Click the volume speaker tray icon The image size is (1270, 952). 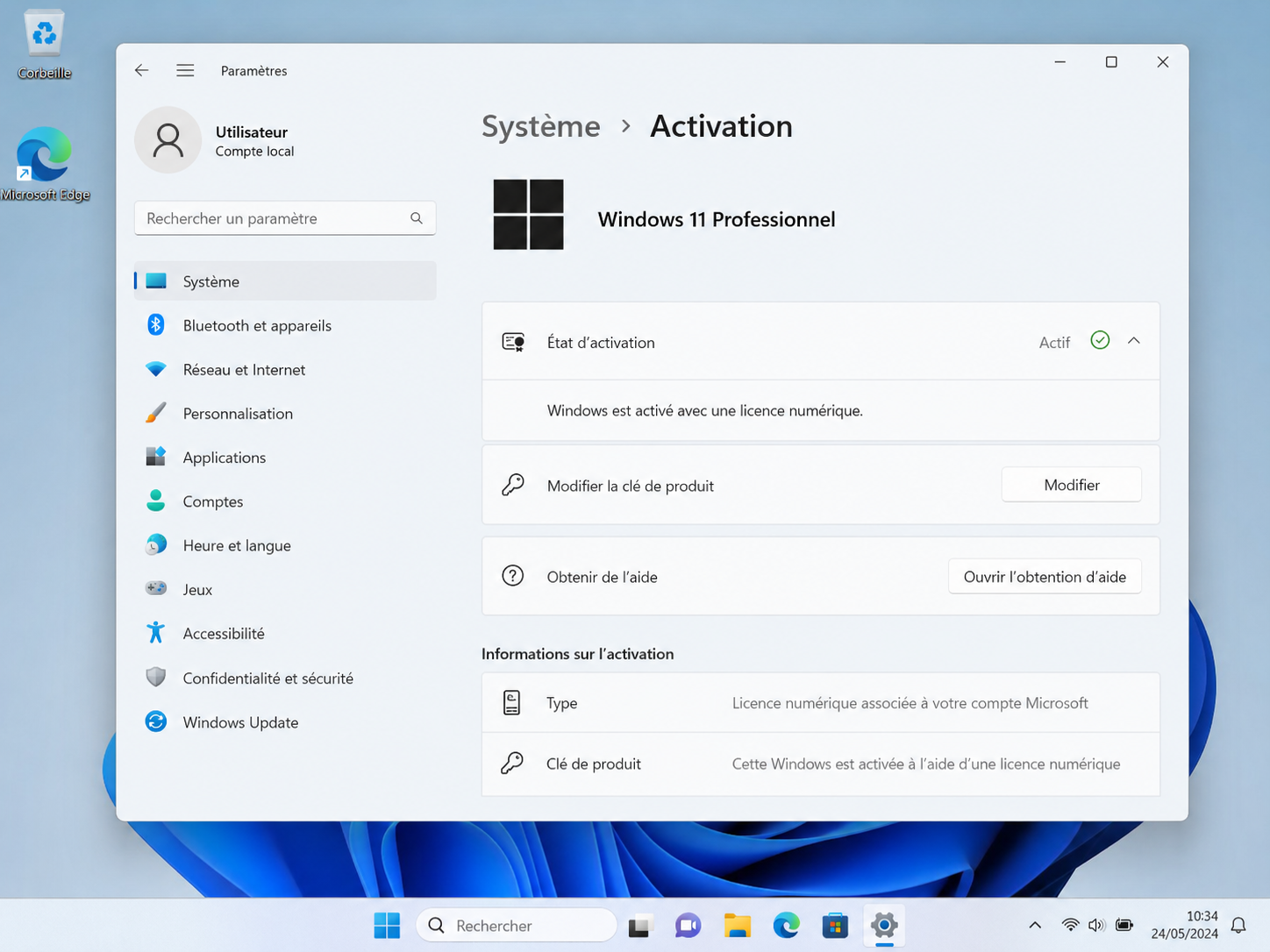[x=1096, y=925]
